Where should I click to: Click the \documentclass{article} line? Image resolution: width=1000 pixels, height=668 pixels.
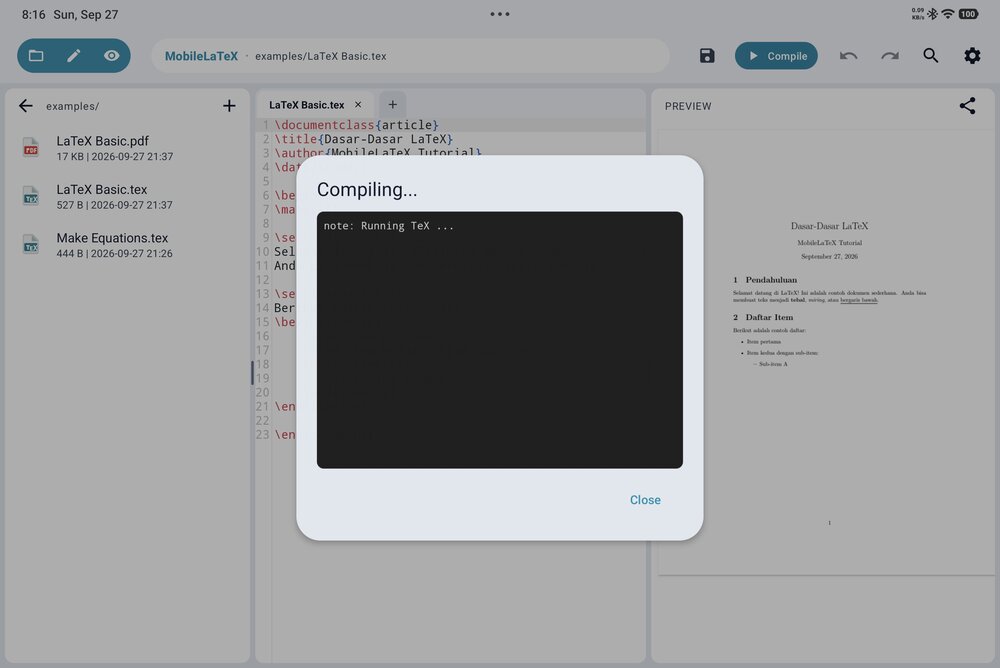tap(357, 125)
